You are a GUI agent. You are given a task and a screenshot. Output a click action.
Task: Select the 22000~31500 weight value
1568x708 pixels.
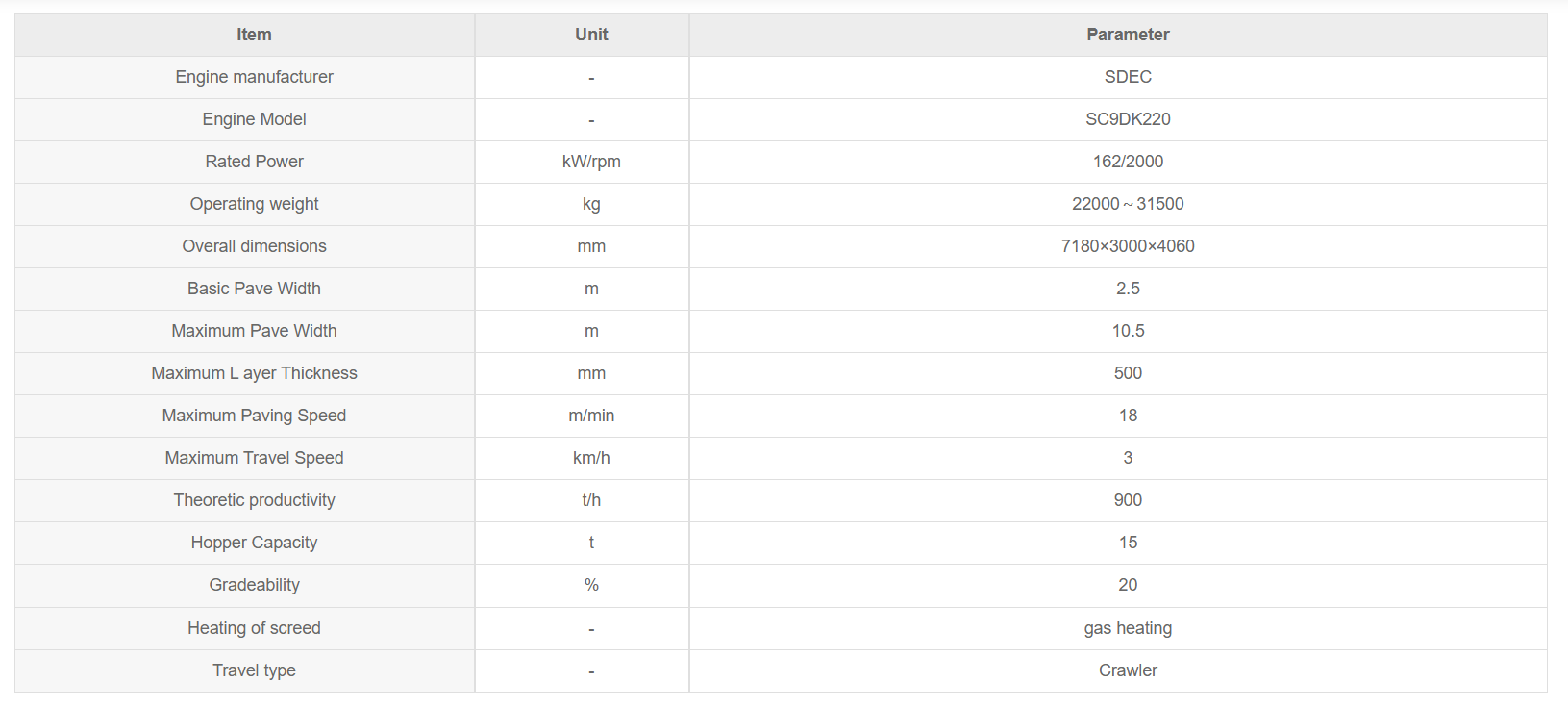1128,204
